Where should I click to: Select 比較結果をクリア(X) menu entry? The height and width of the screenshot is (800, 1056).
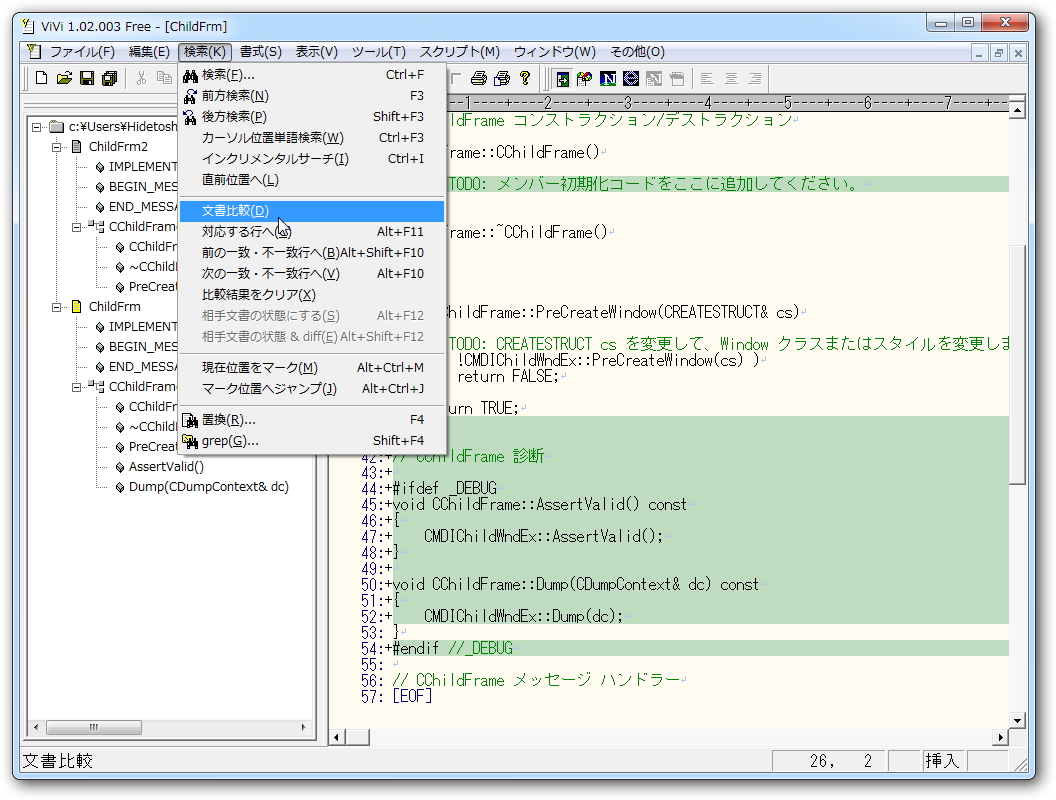(312, 294)
